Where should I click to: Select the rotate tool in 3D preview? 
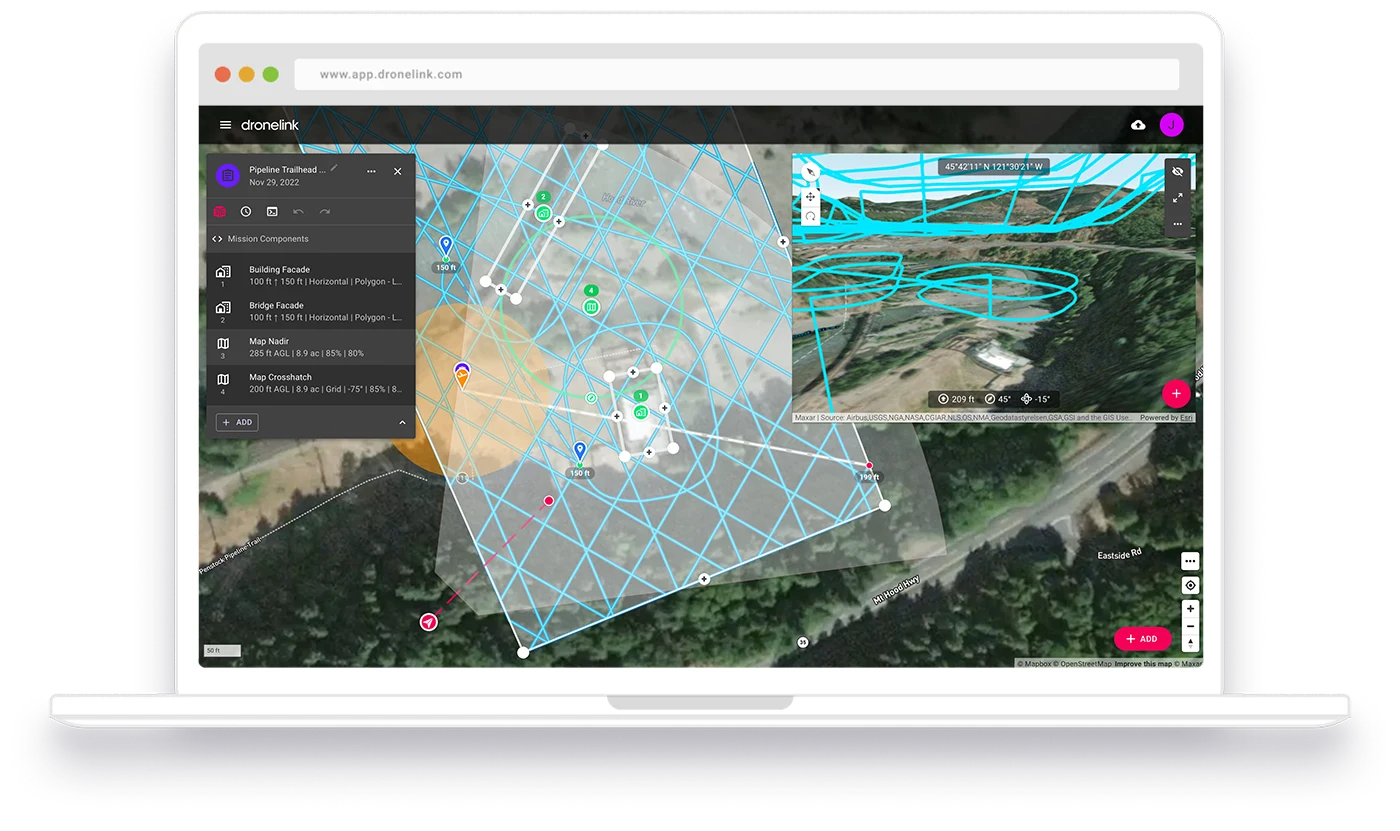[810, 216]
